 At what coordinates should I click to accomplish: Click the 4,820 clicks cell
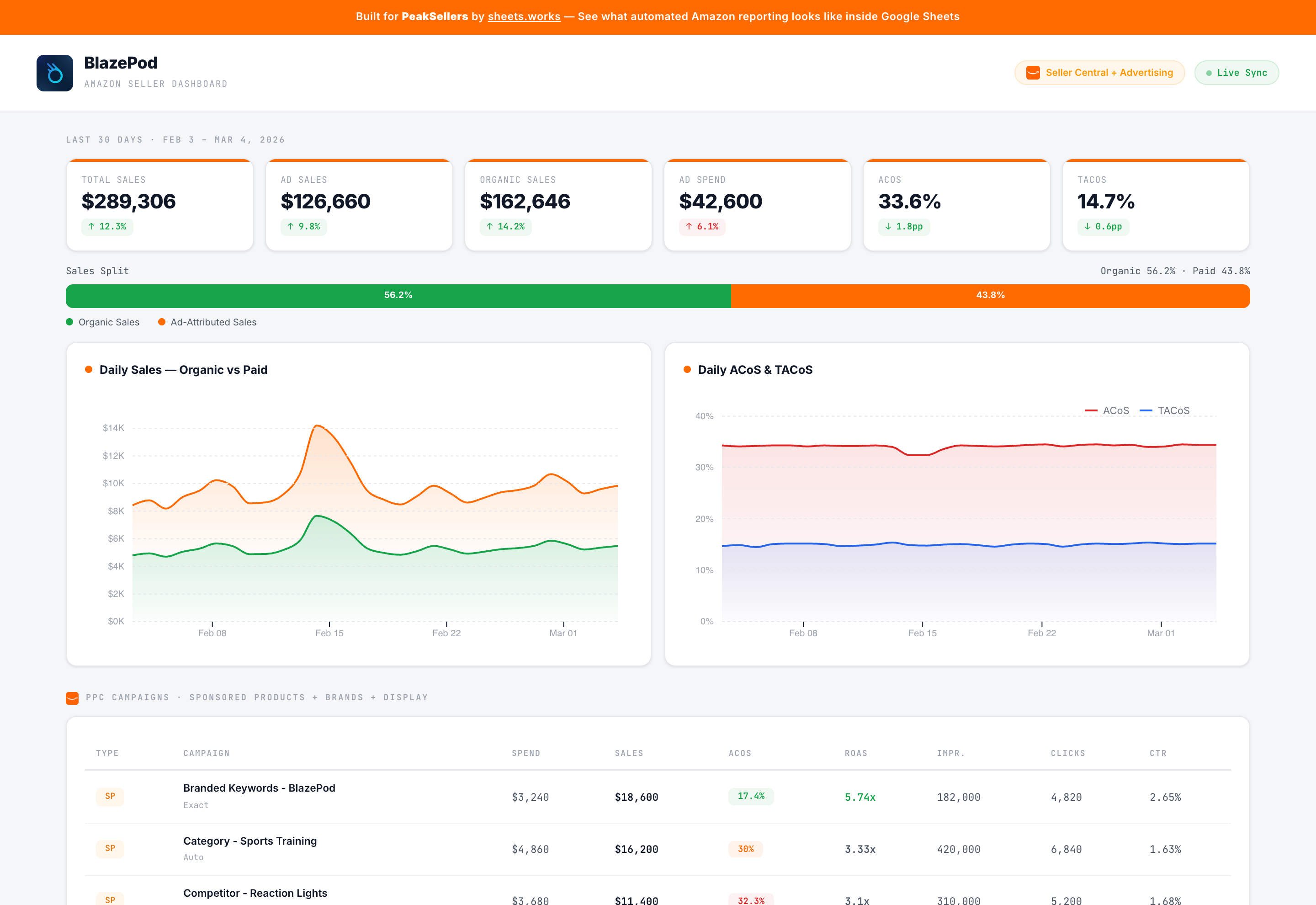pyautogui.click(x=1066, y=797)
